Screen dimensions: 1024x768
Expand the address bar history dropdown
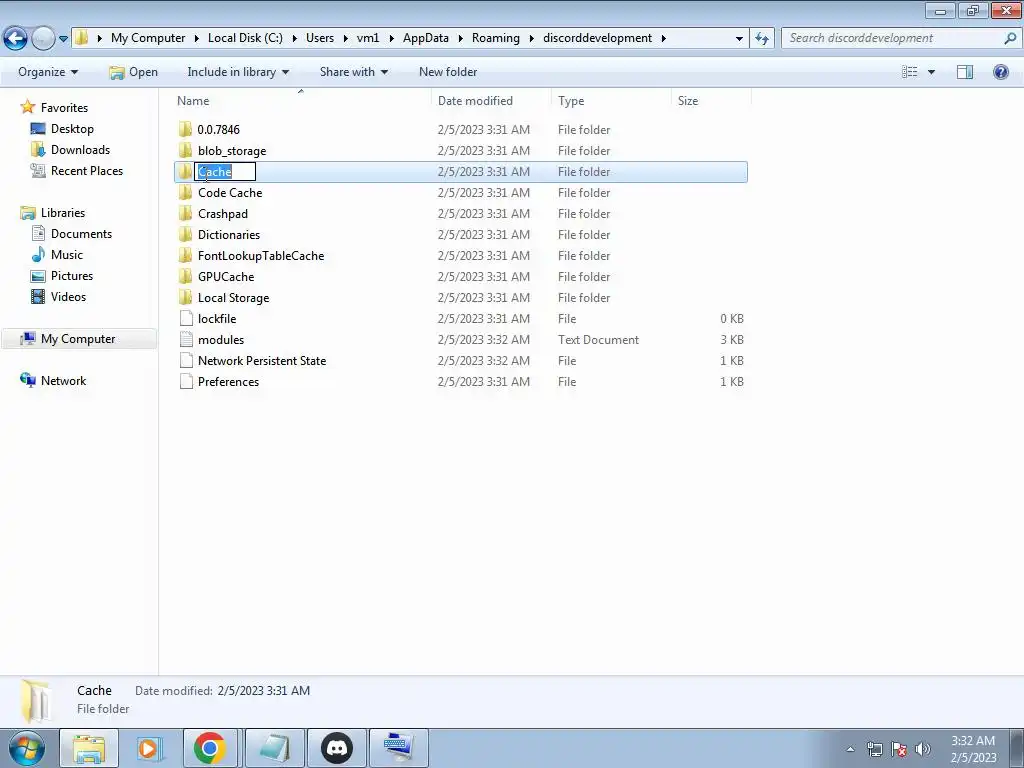coord(739,39)
